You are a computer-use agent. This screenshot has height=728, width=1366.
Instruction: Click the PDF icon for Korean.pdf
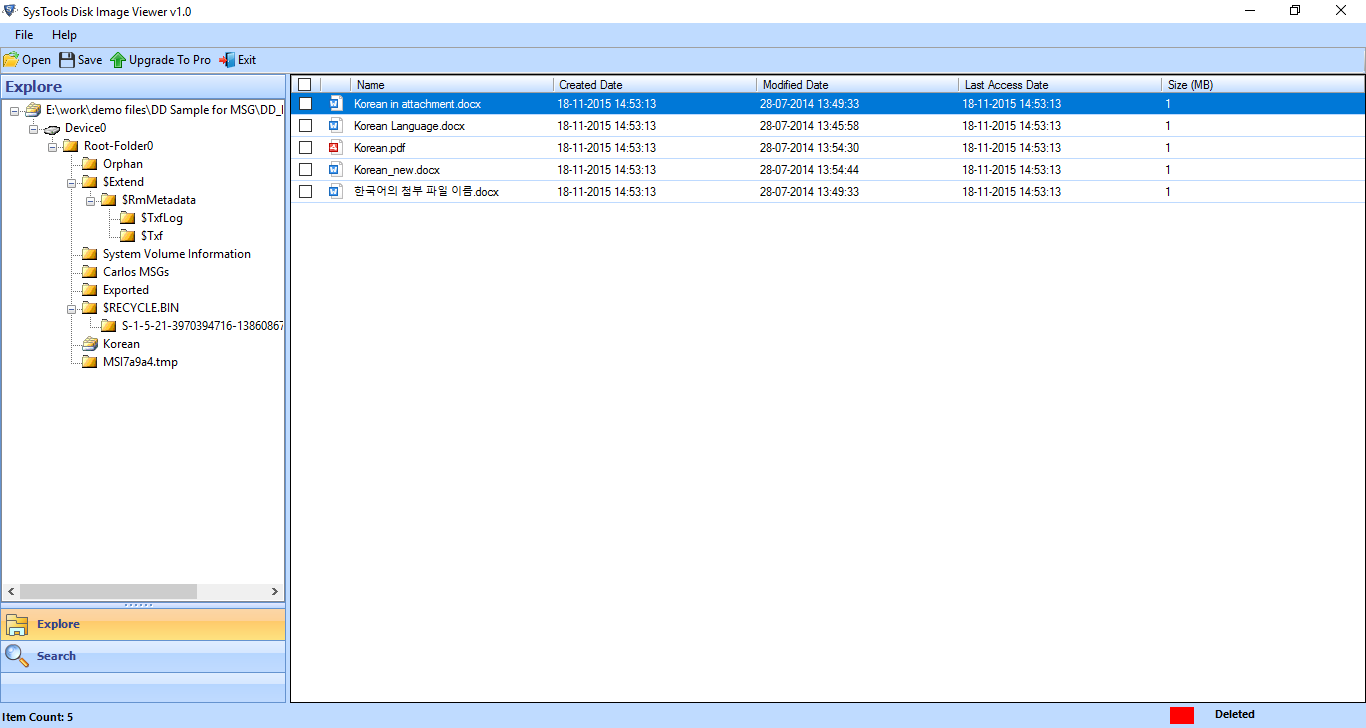pyautogui.click(x=335, y=147)
